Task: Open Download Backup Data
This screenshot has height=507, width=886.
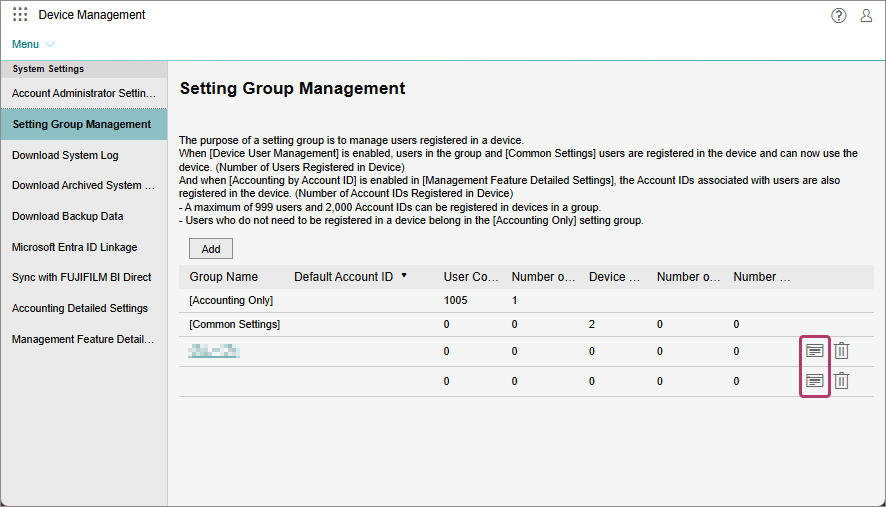Action: (x=68, y=216)
